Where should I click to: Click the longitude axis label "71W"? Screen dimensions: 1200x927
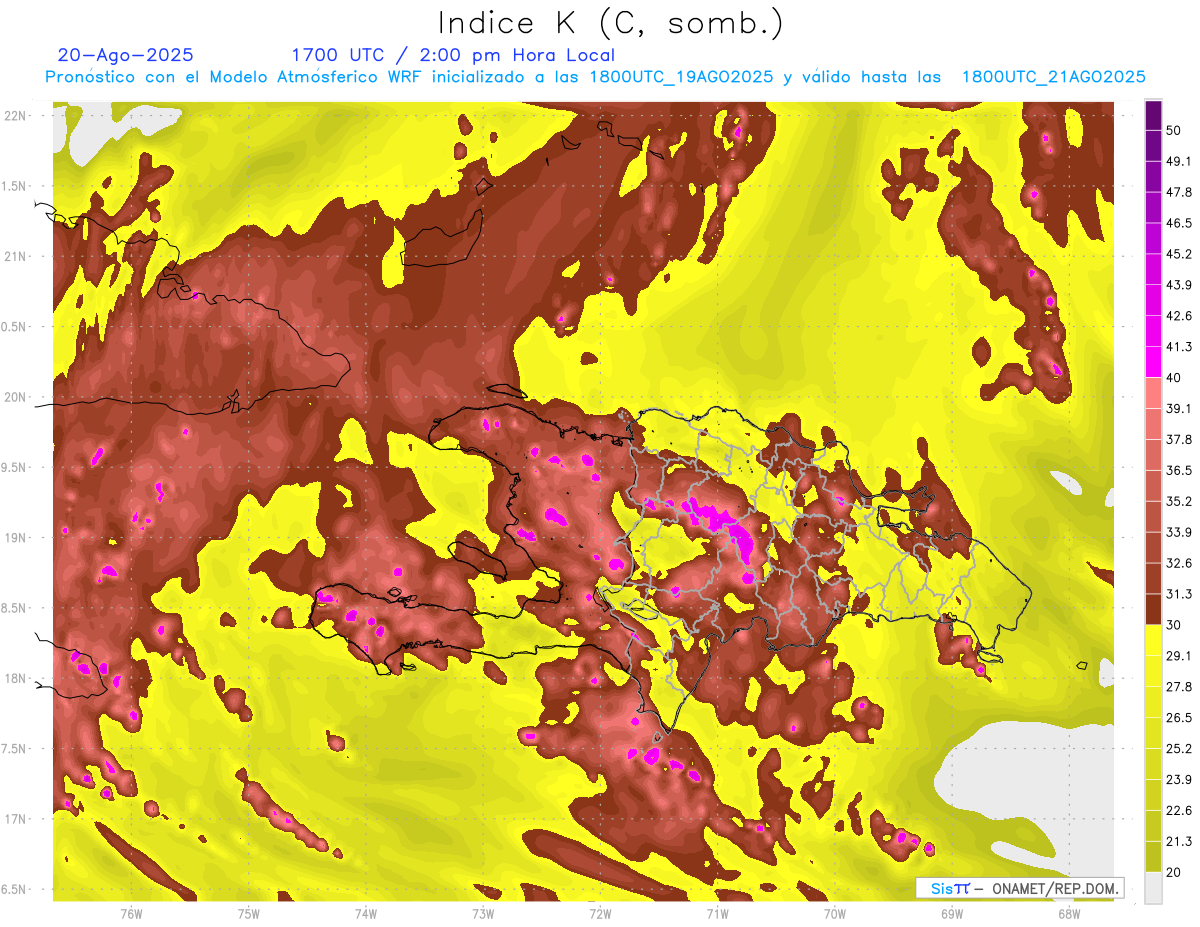(x=717, y=914)
